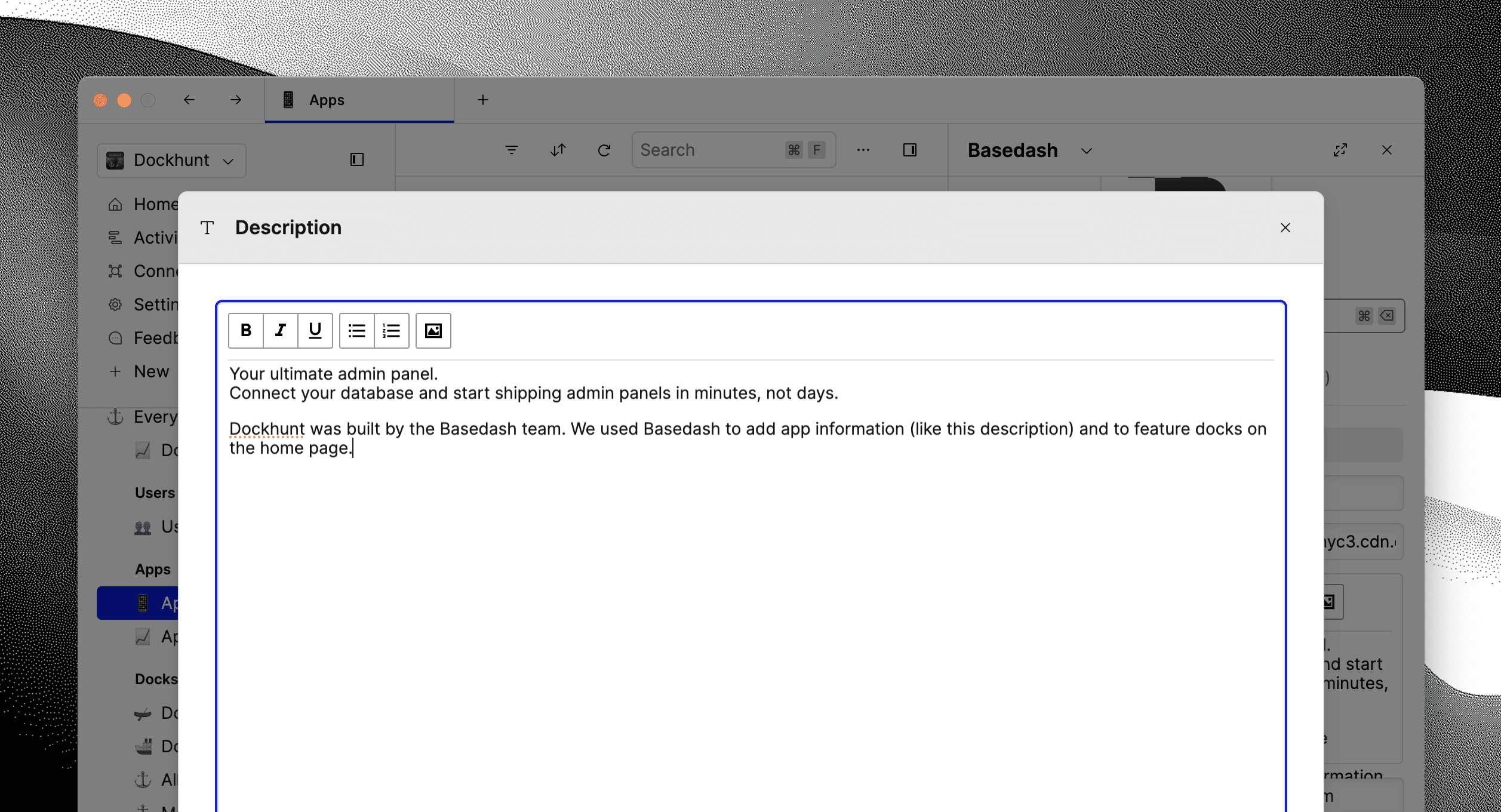Click the insert image icon
The width and height of the screenshot is (1501, 812).
(x=433, y=330)
